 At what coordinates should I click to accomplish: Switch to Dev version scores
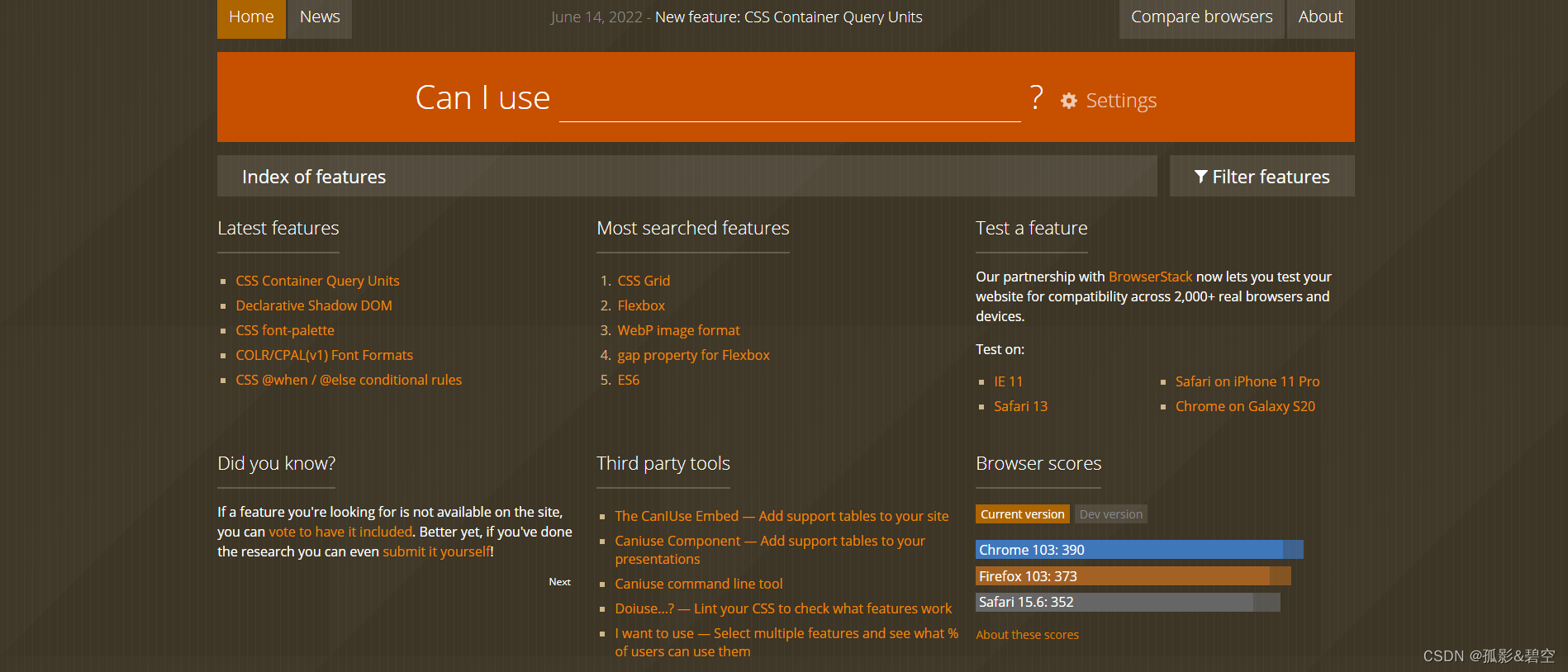1111,513
